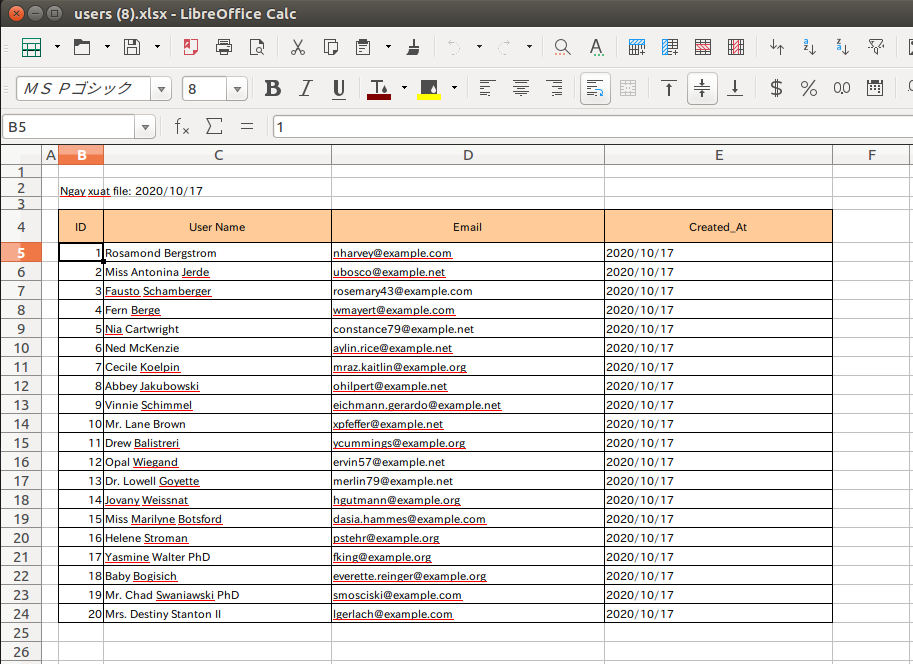Align text left
The width and height of the screenshot is (913, 664).
487,89
